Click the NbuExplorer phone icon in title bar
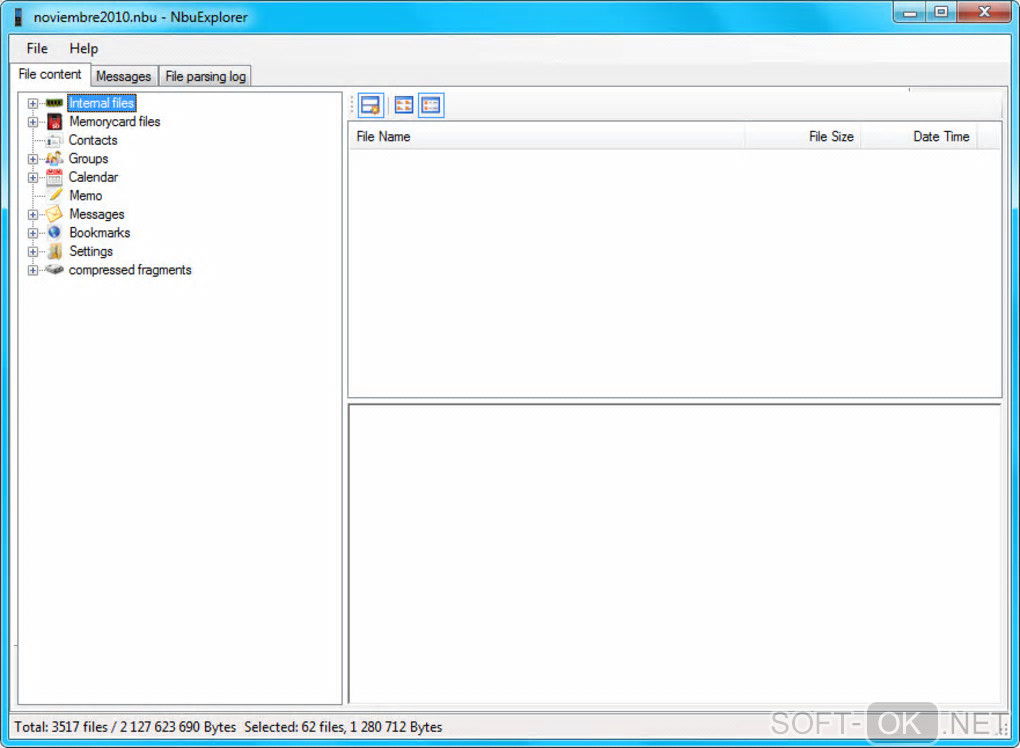 coord(18,18)
